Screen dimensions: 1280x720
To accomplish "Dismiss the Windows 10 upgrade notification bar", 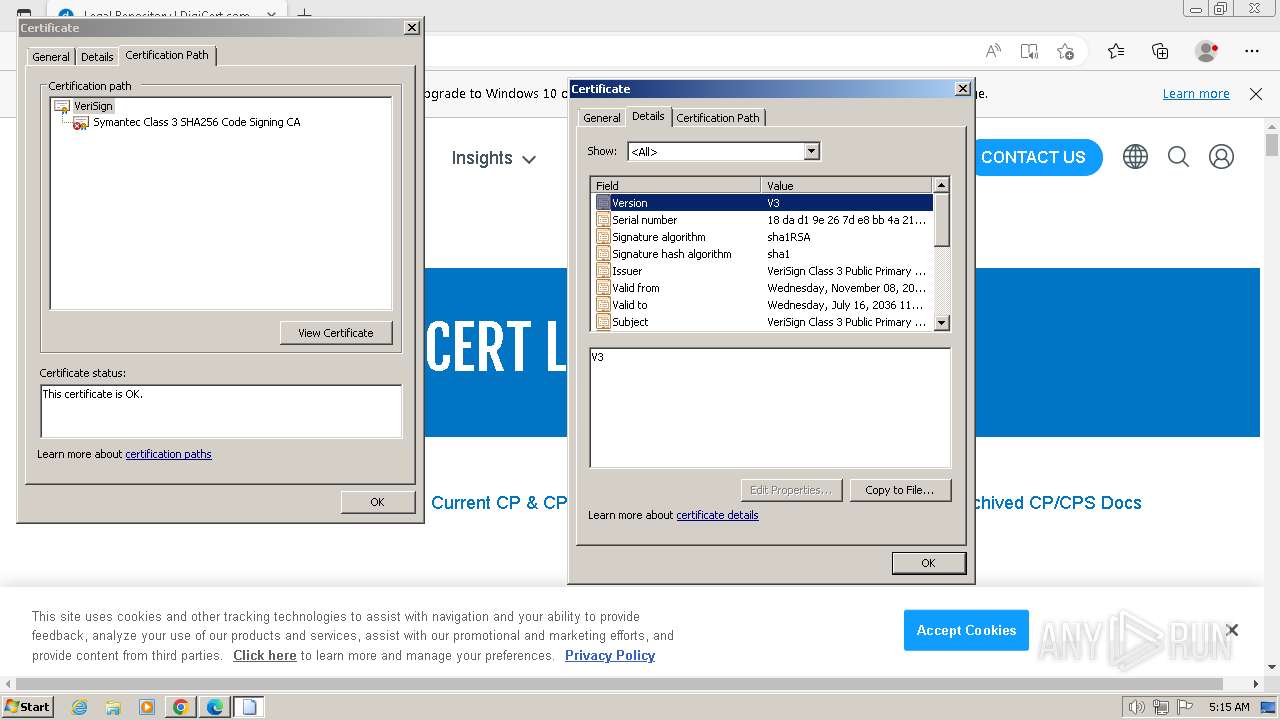I will coord(1256,94).
